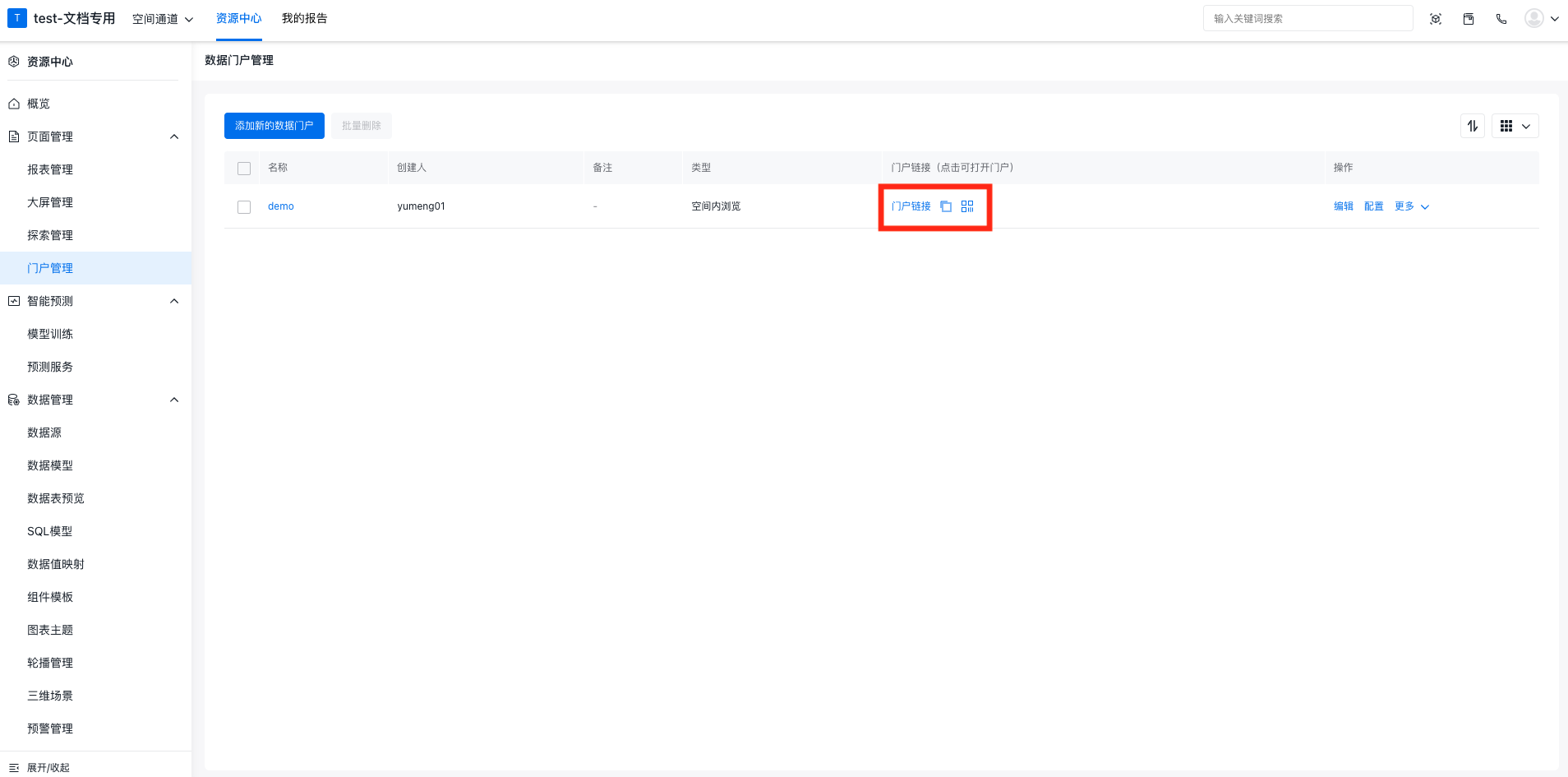Click the 页面管理 document icon
Screen dimensions: 1568x777
coord(14,136)
